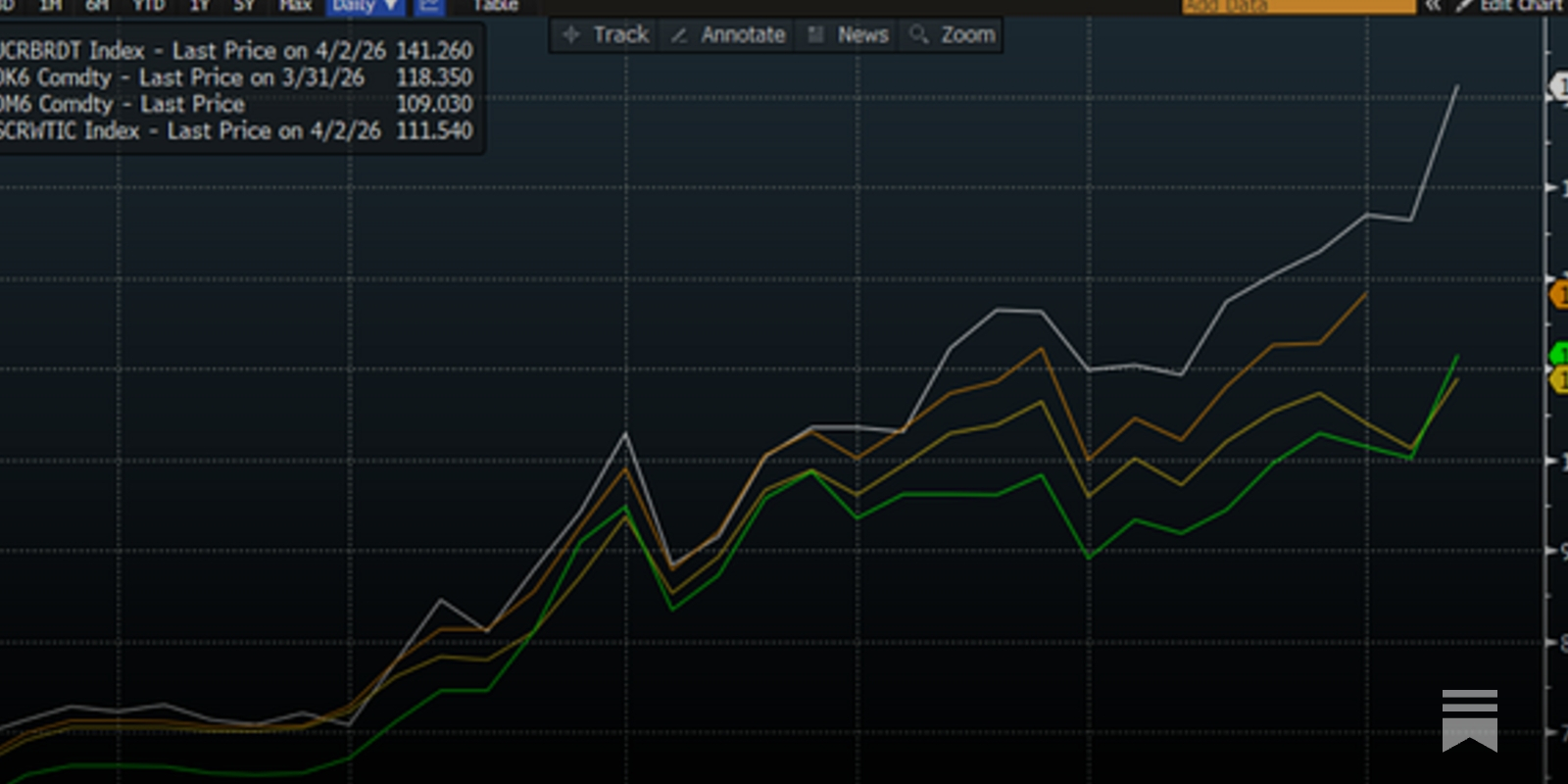Click the Zoom button label
This screenshot has height=784, width=1568.
(968, 35)
